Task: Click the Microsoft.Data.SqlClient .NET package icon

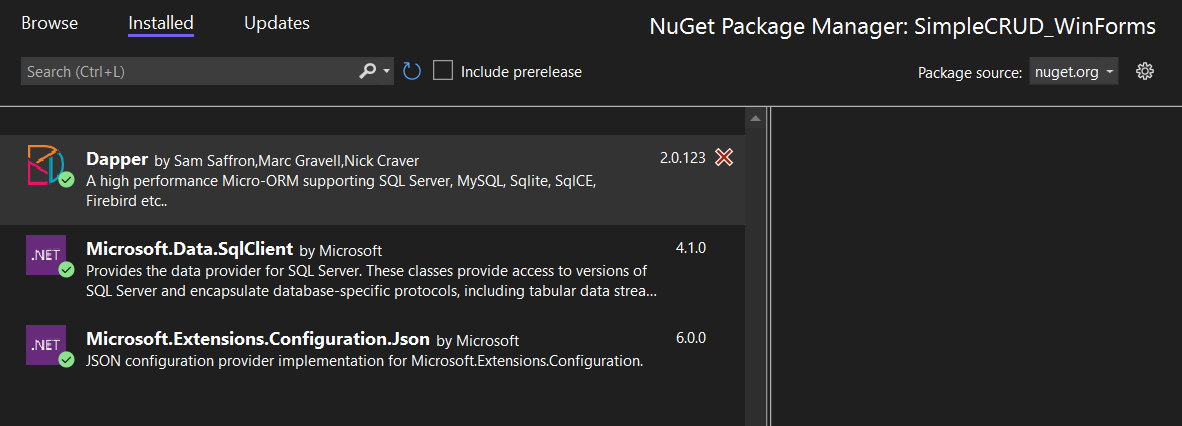Action: pos(46,255)
